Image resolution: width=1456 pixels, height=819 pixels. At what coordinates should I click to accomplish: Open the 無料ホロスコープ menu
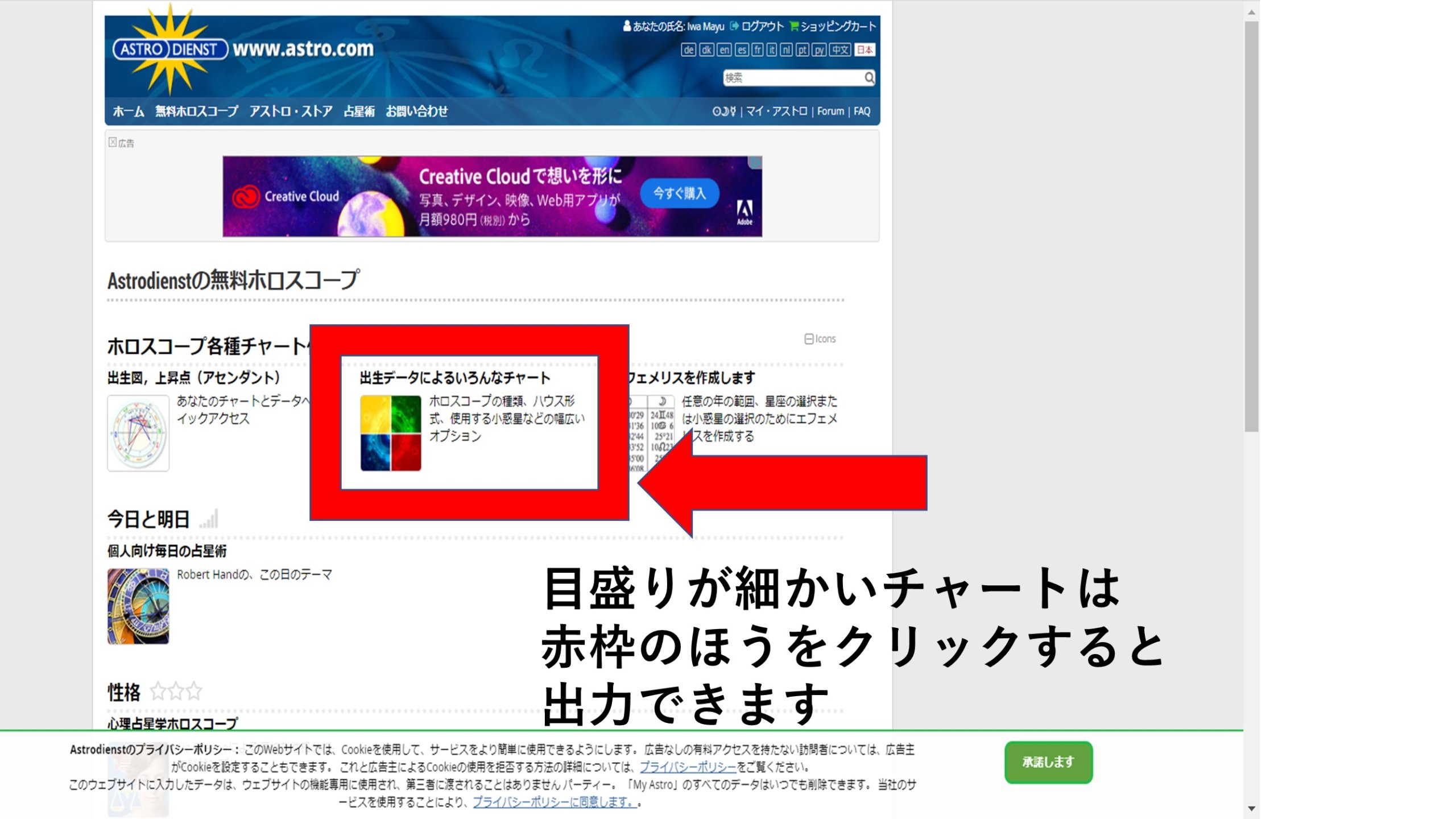point(197,111)
